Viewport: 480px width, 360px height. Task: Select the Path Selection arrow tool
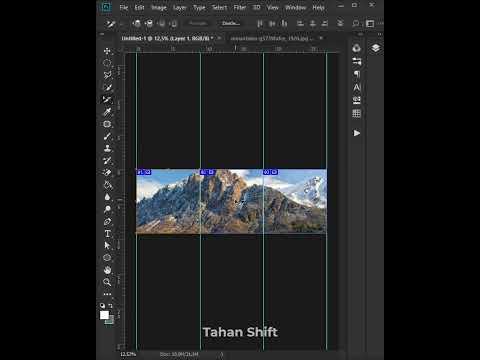pos(107,246)
